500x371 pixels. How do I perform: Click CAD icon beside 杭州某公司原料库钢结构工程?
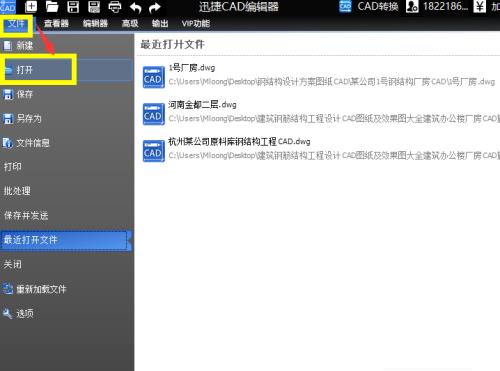coord(154,151)
